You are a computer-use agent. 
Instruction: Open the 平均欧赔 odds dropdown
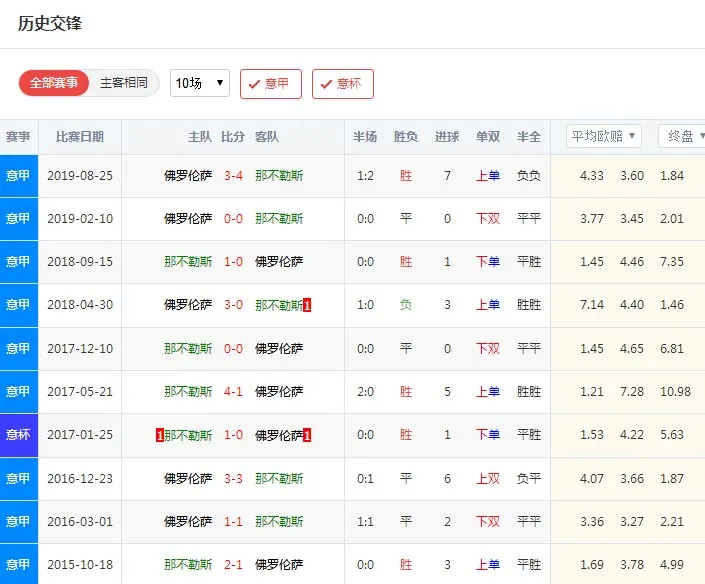point(603,136)
